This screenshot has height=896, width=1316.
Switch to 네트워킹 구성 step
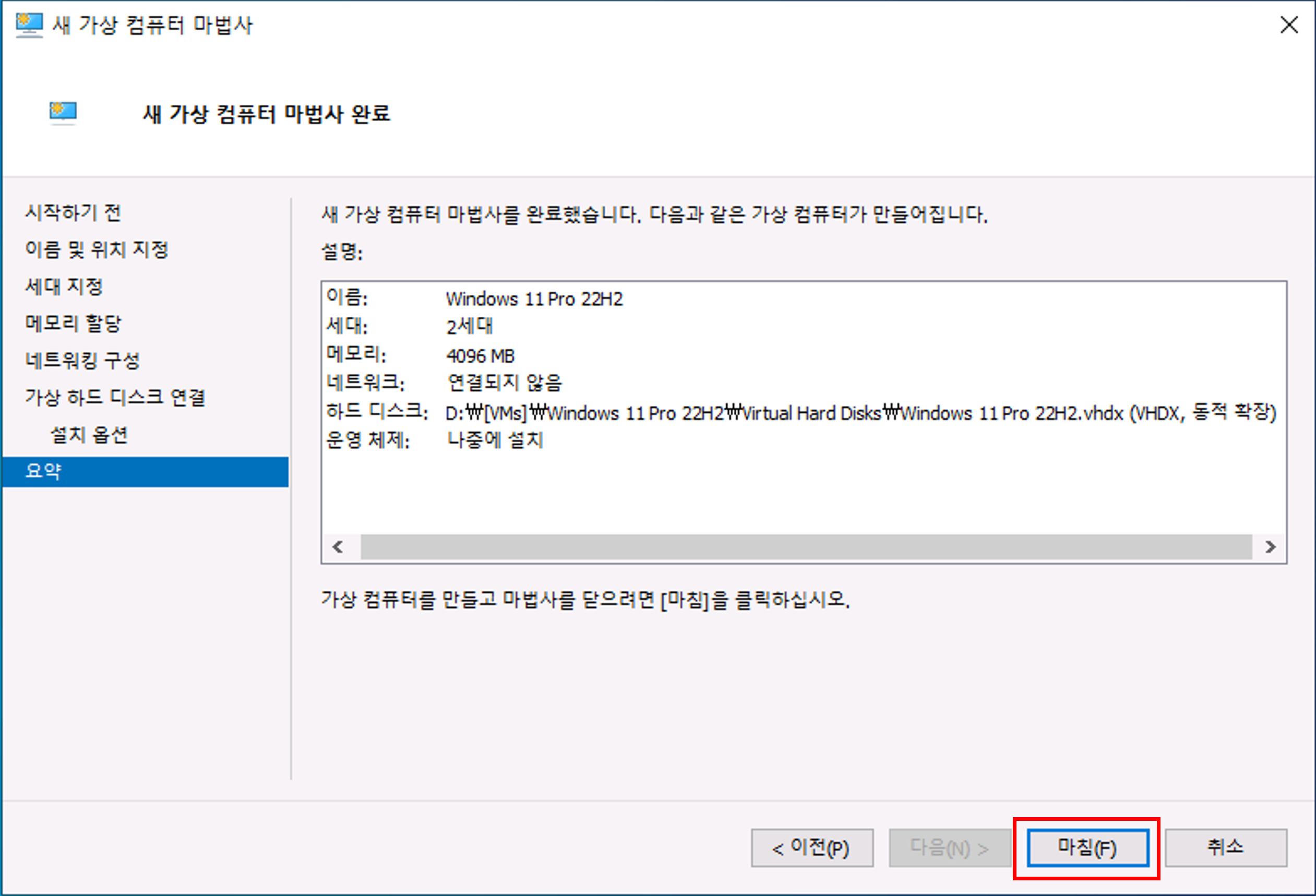coord(82,360)
